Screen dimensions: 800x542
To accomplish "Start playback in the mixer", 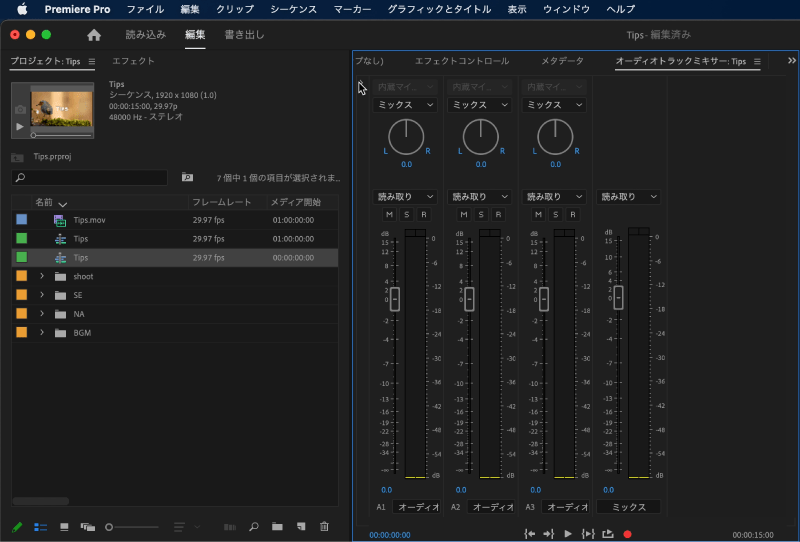I will click(x=568, y=534).
